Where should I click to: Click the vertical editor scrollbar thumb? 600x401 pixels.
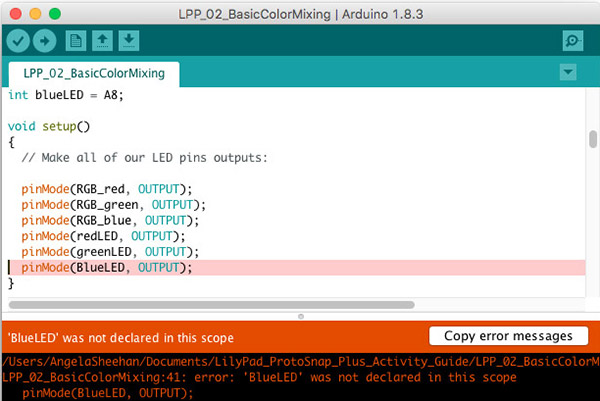pos(592,139)
